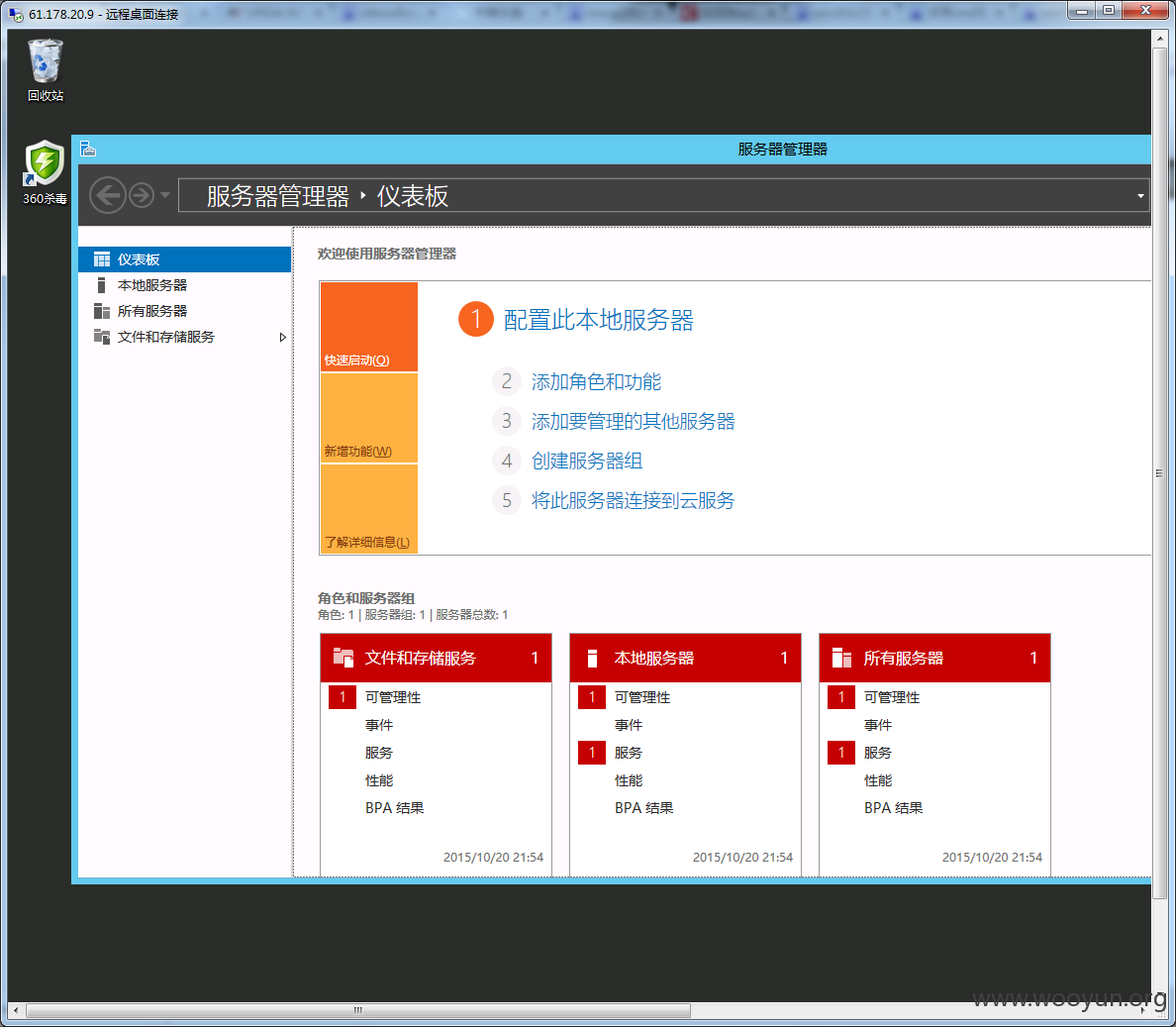Screen dimensions: 1176x1027
Task: Click the server icon on 本地服务器 tile
Action: click(x=592, y=658)
